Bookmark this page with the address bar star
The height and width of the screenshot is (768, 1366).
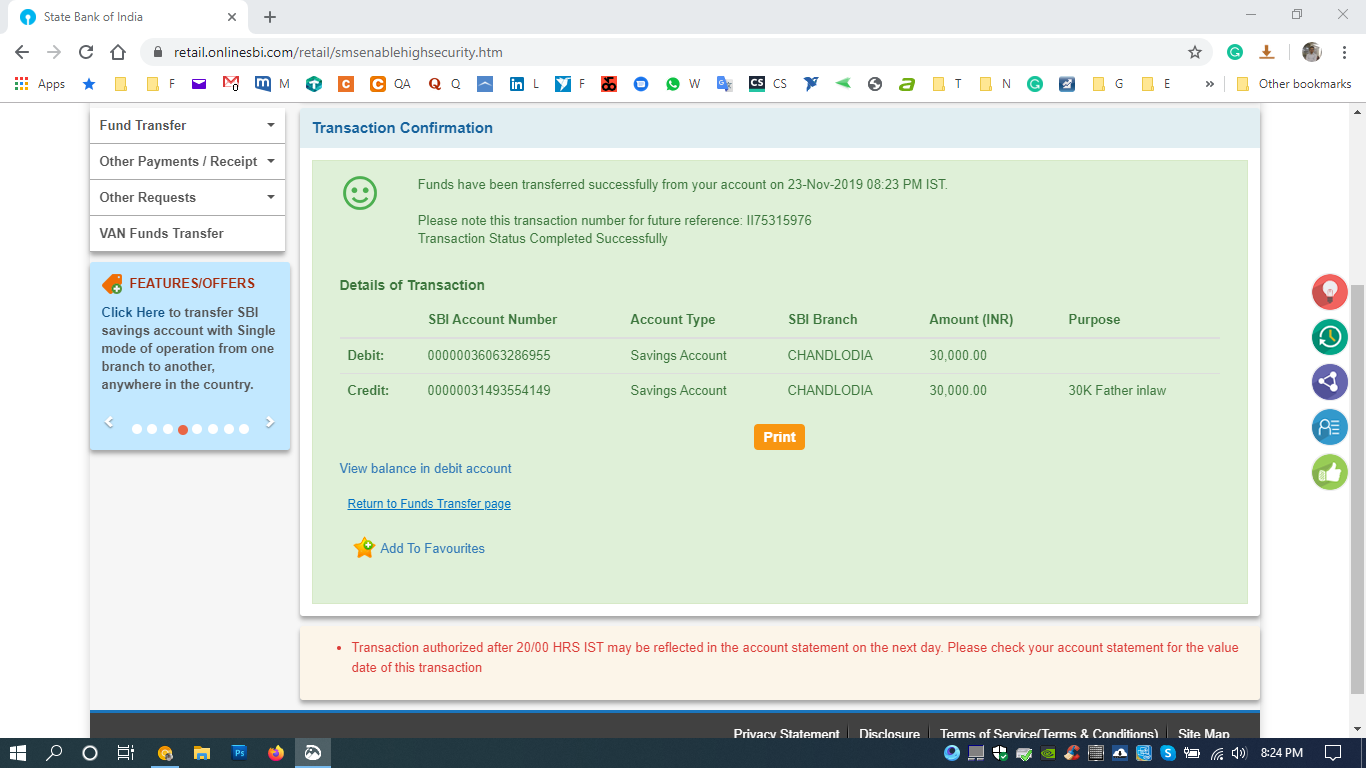click(x=1194, y=52)
